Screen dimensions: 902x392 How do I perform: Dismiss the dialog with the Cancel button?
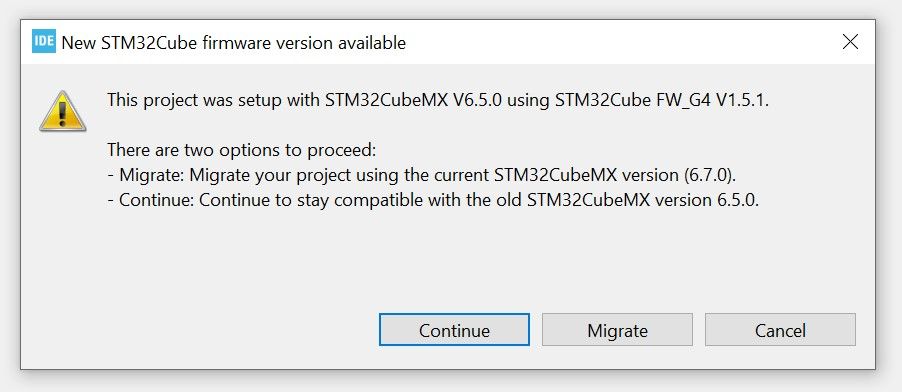(780, 330)
